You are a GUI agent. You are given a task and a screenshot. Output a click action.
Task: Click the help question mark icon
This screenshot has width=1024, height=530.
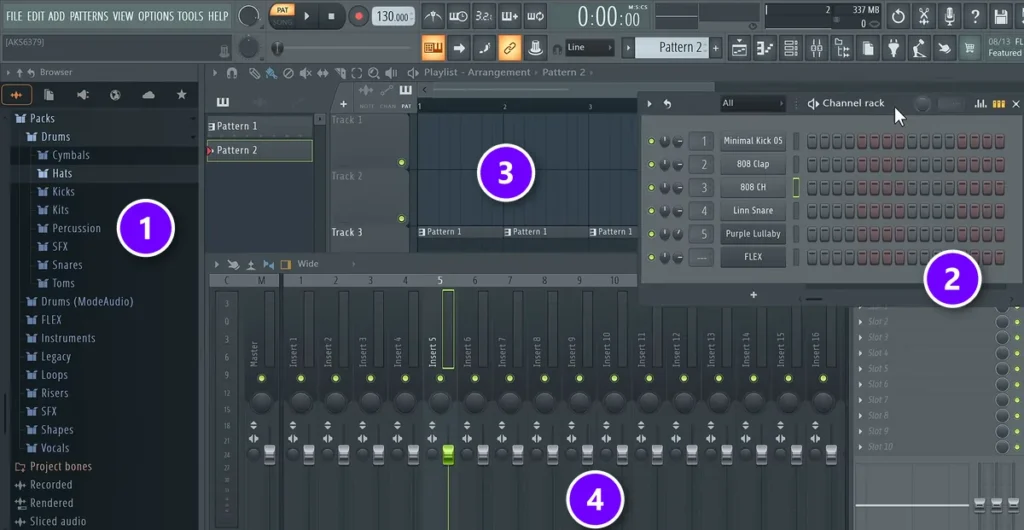pyautogui.click(x=975, y=16)
